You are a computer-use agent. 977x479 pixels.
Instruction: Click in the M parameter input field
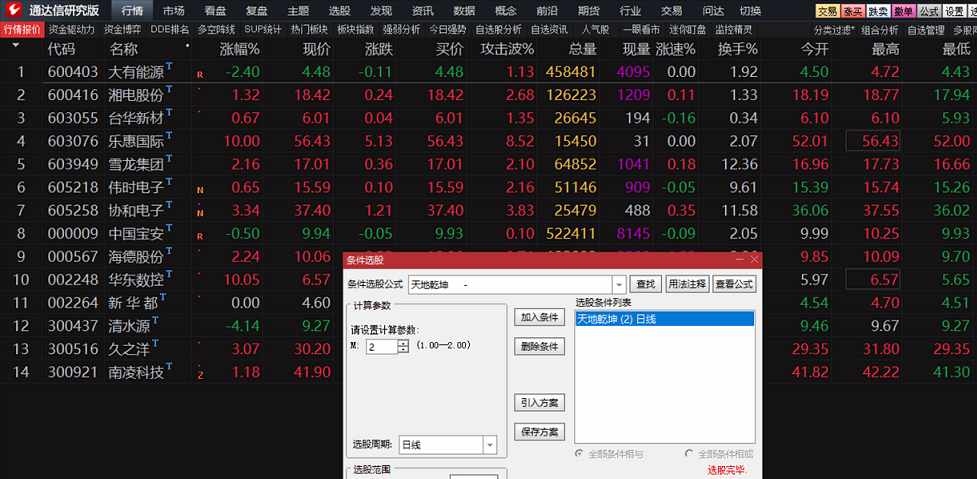point(381,347)
